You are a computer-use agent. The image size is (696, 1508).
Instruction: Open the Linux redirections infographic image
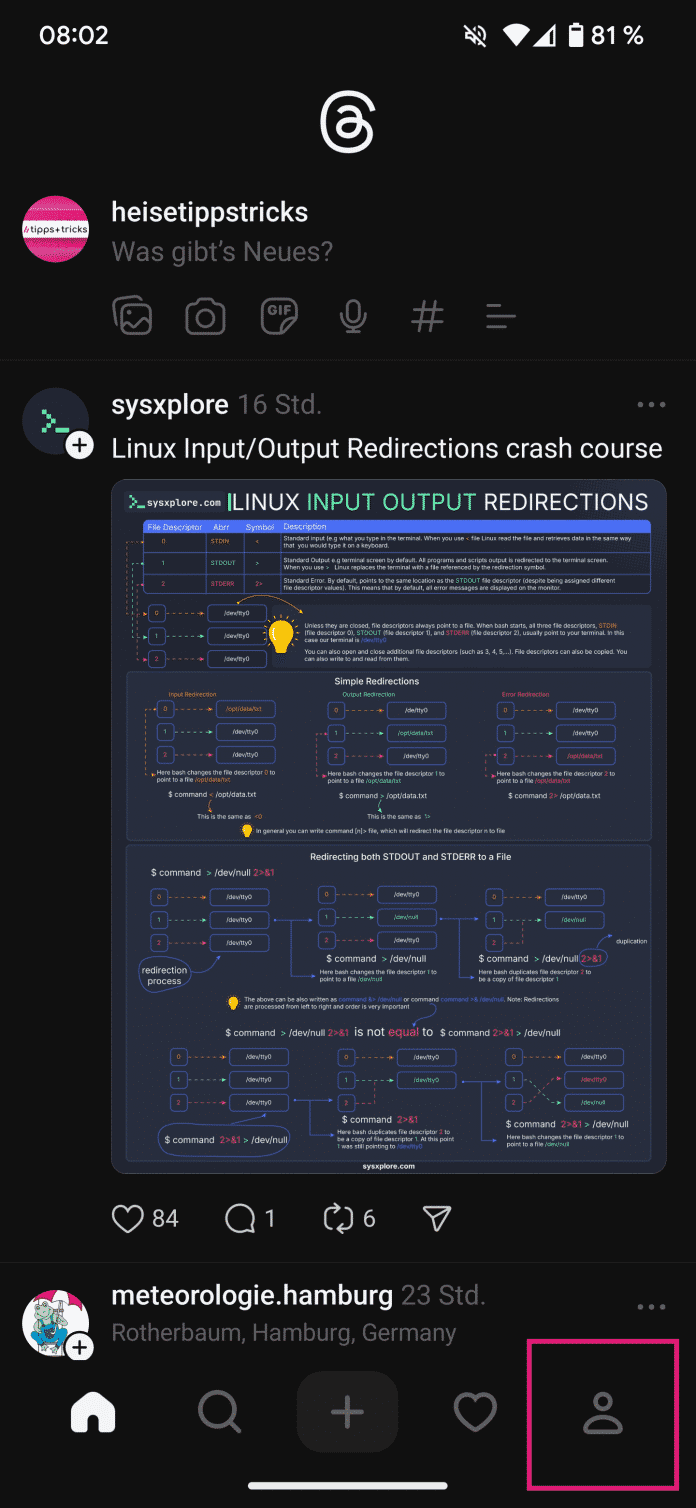(x=389, y=825)
